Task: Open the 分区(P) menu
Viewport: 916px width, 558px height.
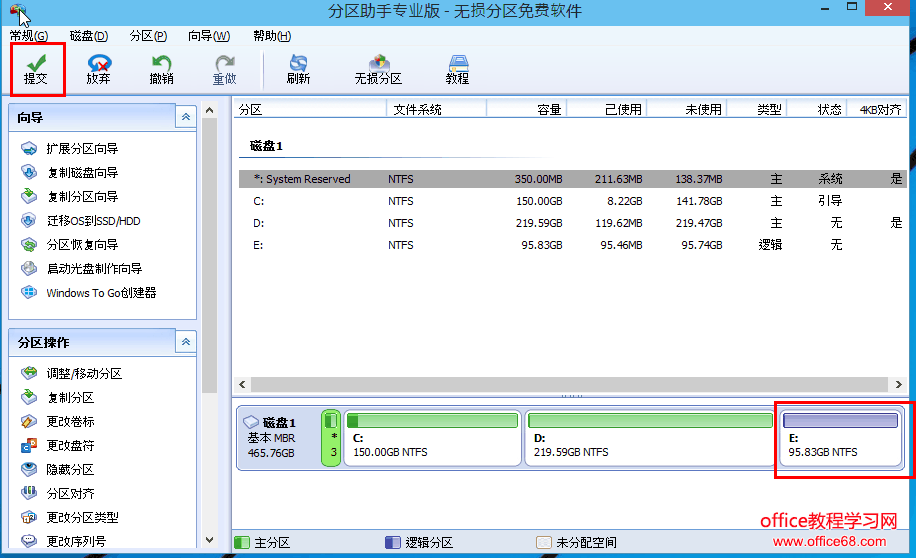Action: [x=148, y=36]
